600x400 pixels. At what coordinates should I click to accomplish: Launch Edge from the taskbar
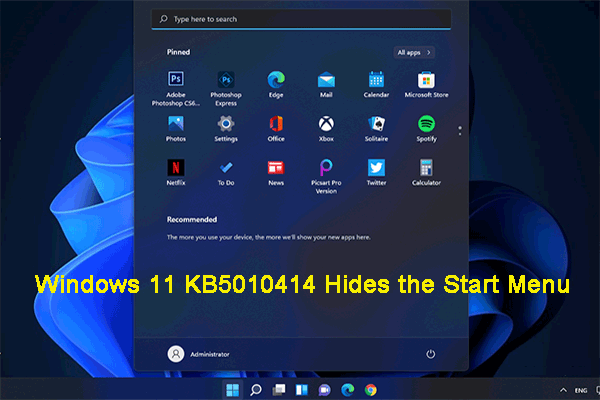[x=347, y=390]
